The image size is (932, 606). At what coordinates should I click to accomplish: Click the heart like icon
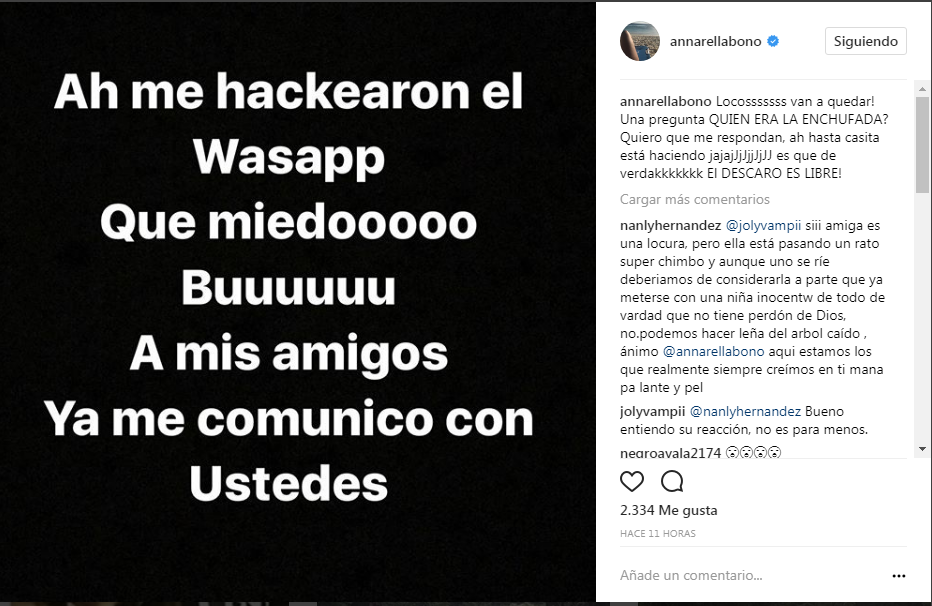[632, 481]
